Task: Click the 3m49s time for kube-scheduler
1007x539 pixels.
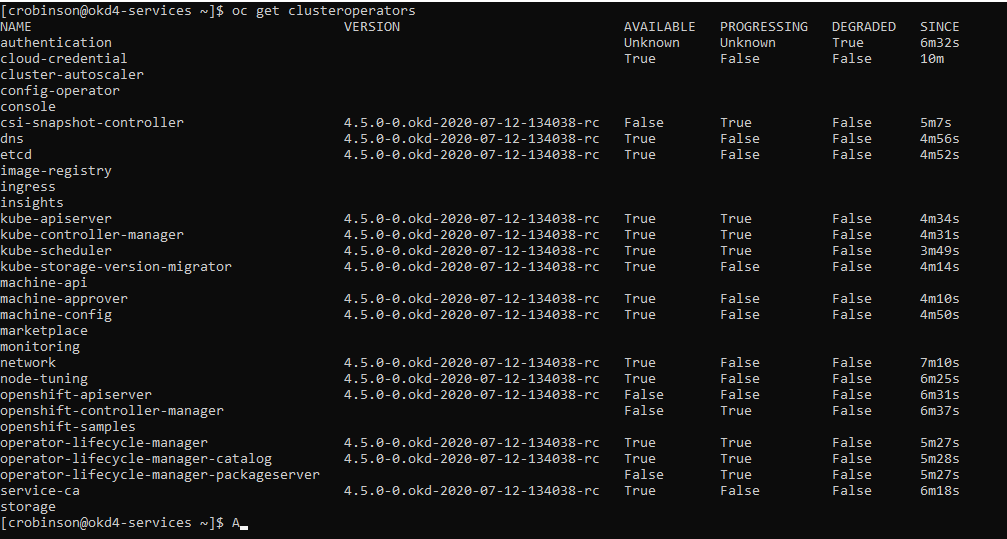Action: (940, 251)
